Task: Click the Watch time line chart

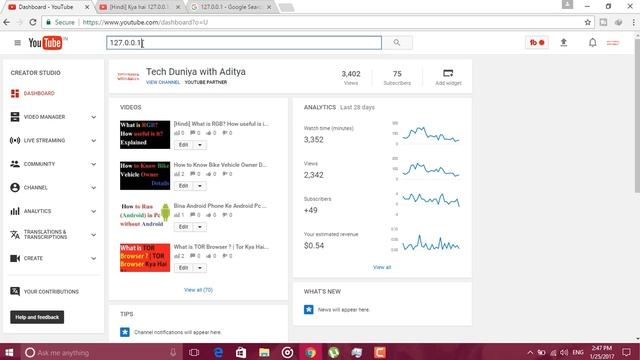Action: [x=431, y=134]
